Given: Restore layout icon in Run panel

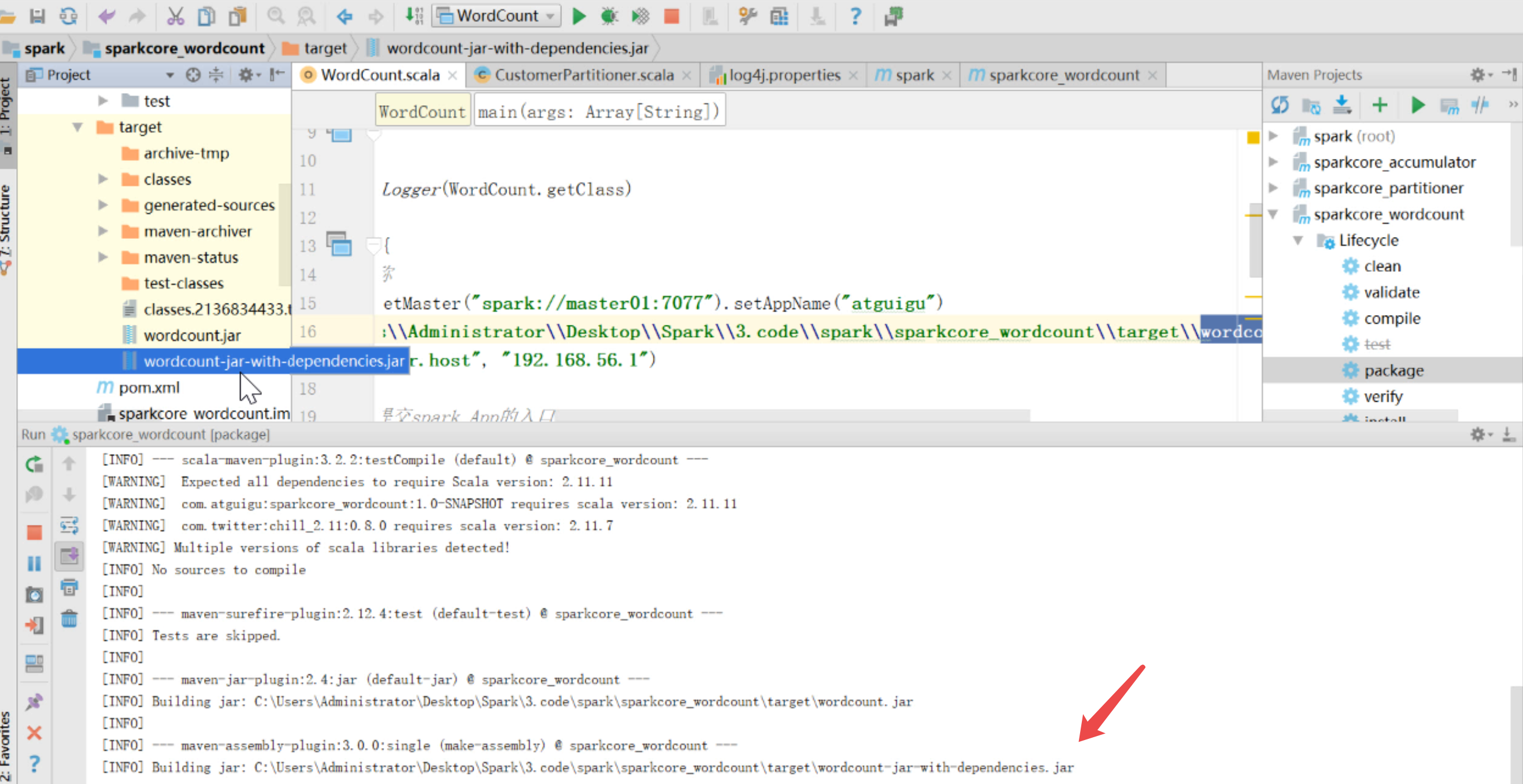Looking at the screenshot, I should (x=34, y=663).
